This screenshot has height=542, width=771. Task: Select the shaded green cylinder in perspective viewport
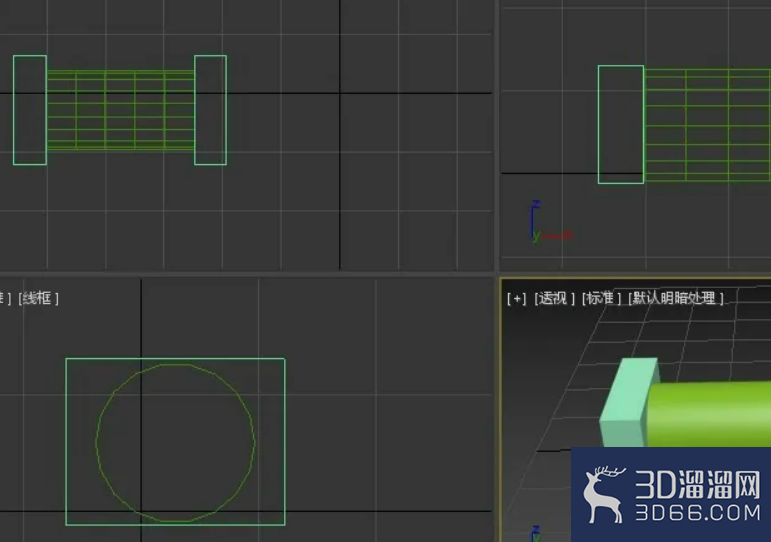point(708,413)
